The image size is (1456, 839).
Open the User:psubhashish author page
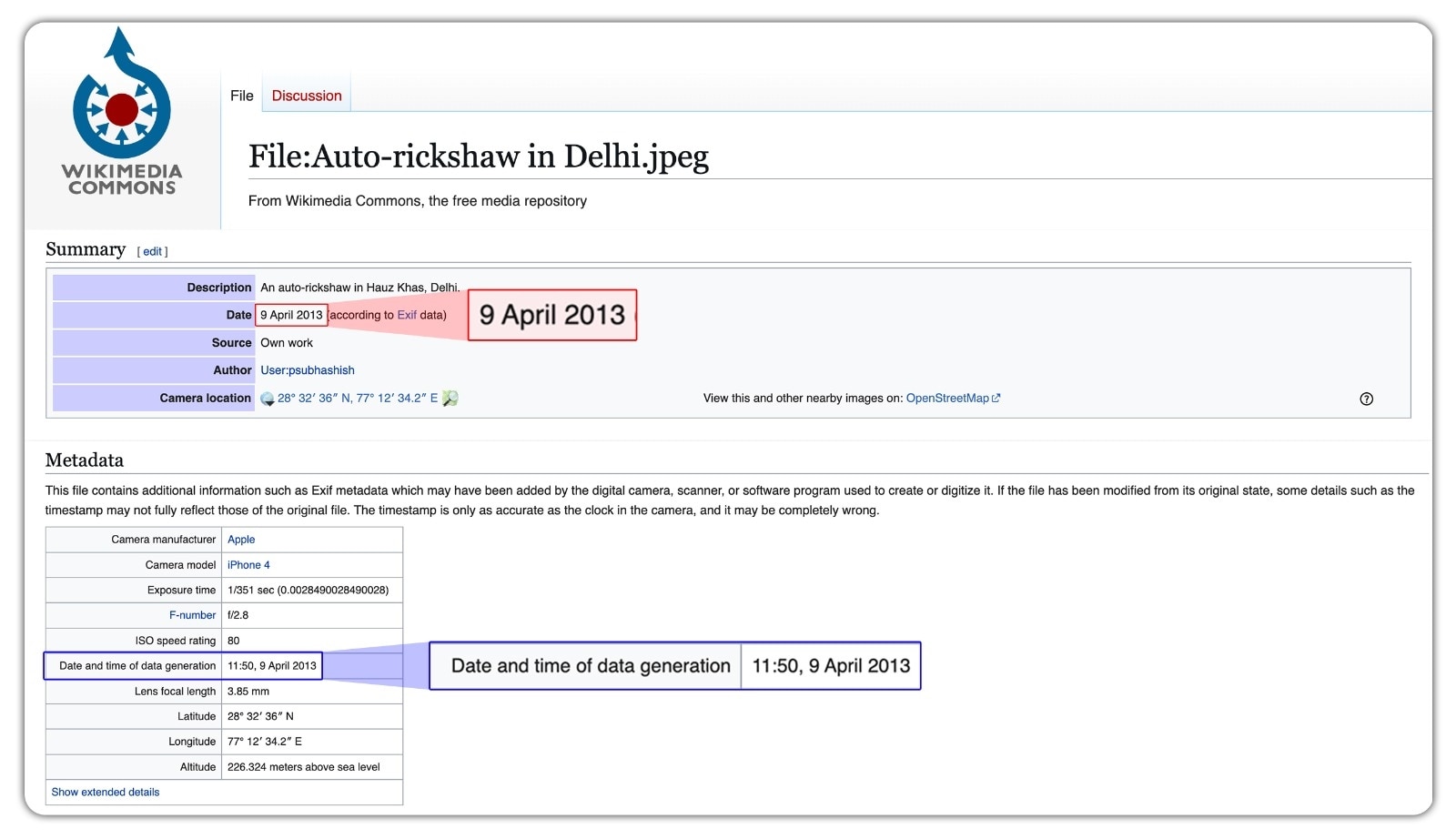point(308,370)
